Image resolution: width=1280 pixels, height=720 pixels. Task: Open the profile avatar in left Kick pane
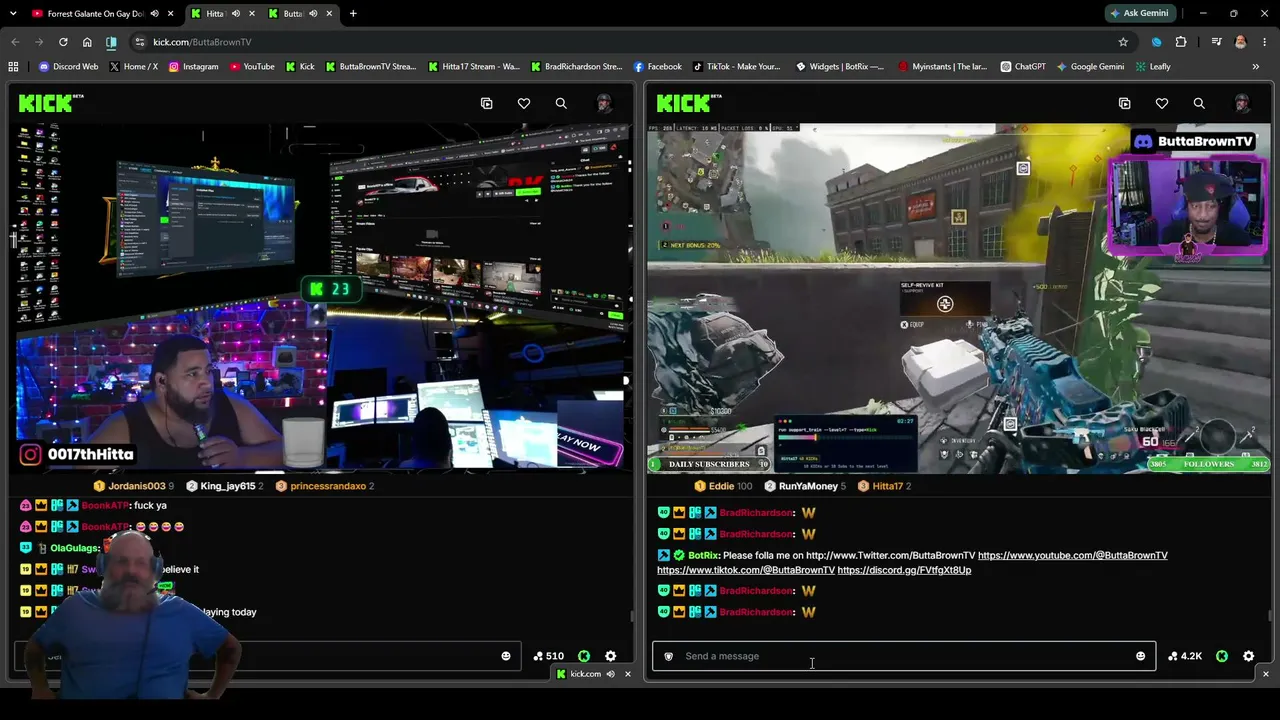tap(604, 103)
